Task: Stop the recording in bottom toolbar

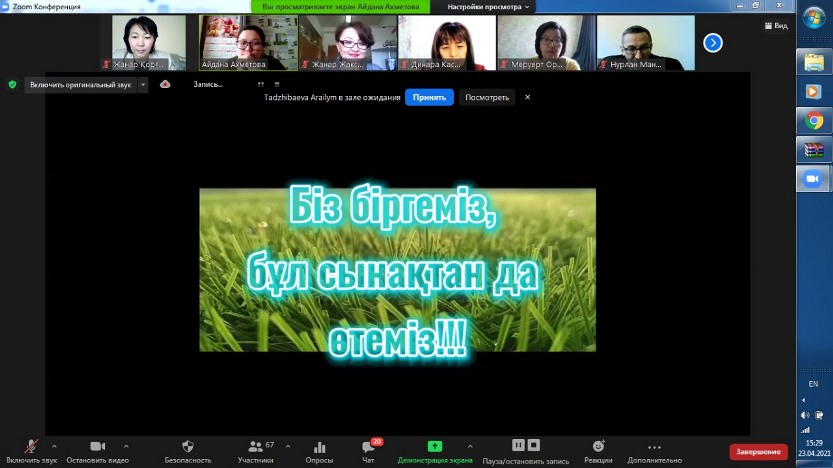Action: [x=534, y=445]
